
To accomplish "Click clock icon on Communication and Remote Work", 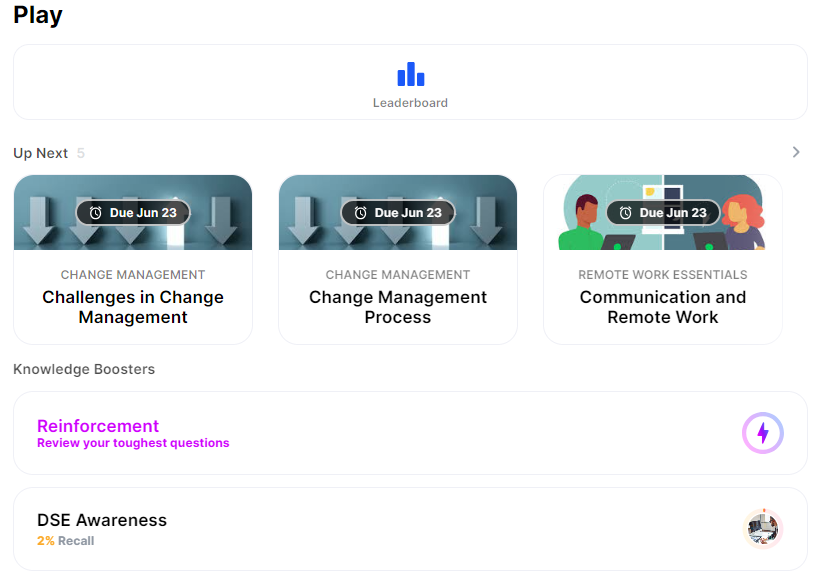I will click(x=625, y=213).
